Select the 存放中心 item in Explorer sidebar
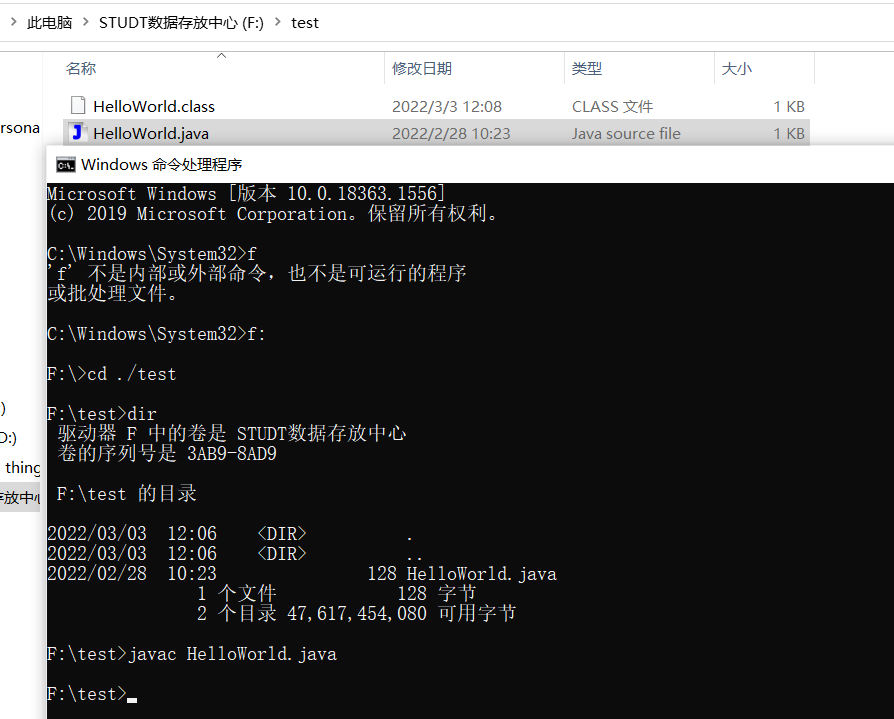Image resolution: width=894 pixels, height=719 pixels. pos(20,498)
